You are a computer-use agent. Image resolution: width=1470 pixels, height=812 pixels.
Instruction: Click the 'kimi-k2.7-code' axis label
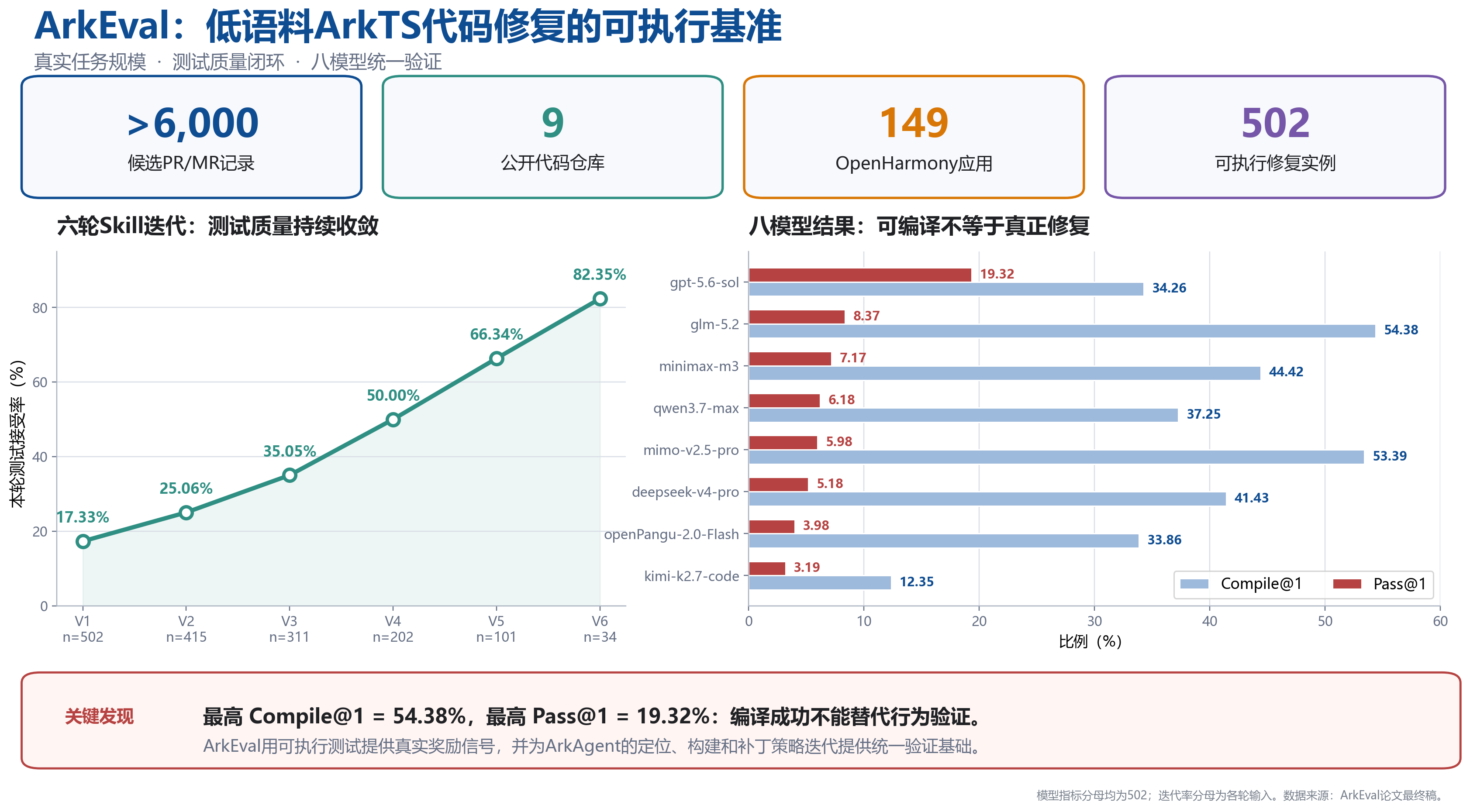692,576
